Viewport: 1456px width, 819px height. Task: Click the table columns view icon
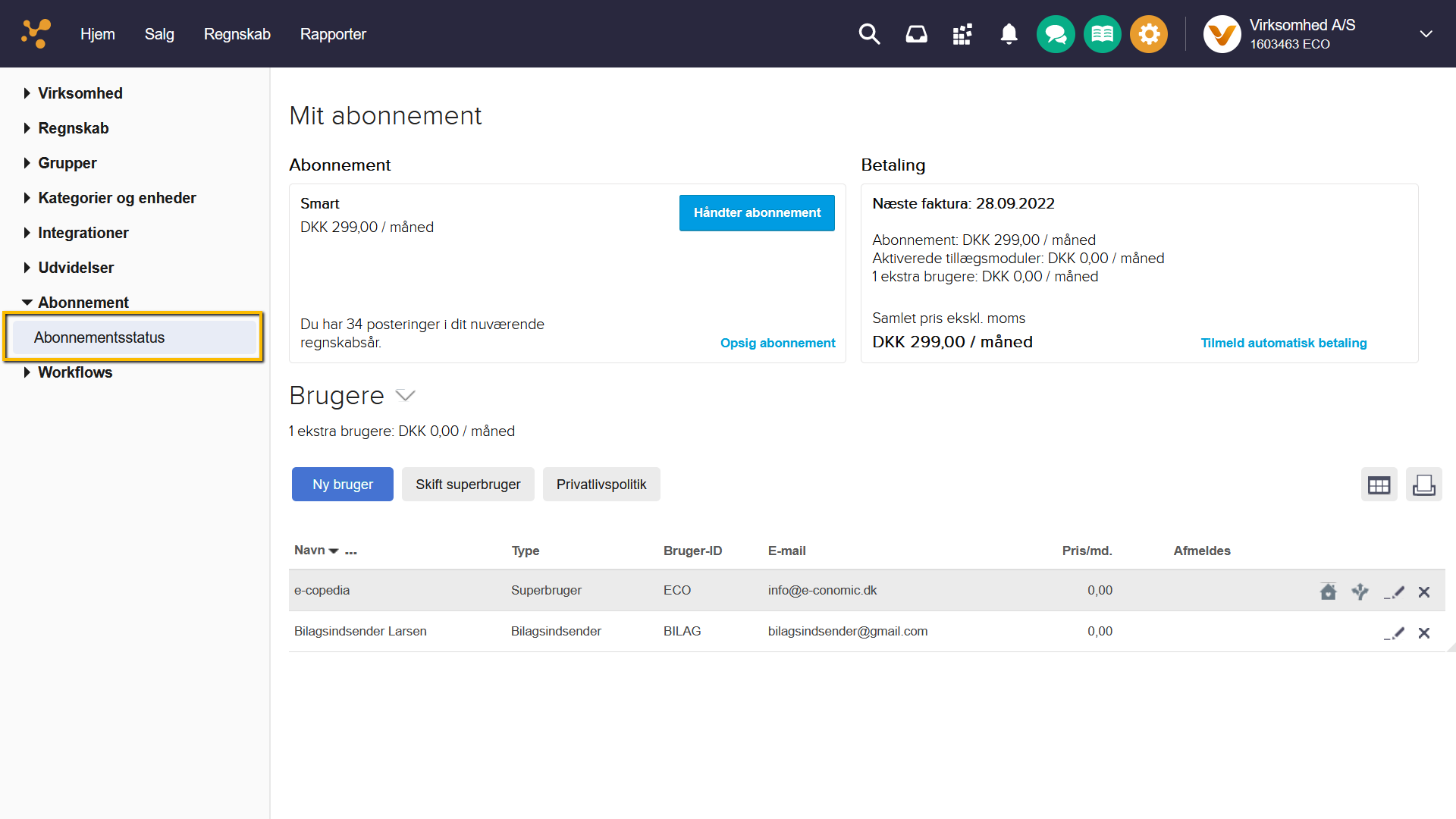(1379, 485)
